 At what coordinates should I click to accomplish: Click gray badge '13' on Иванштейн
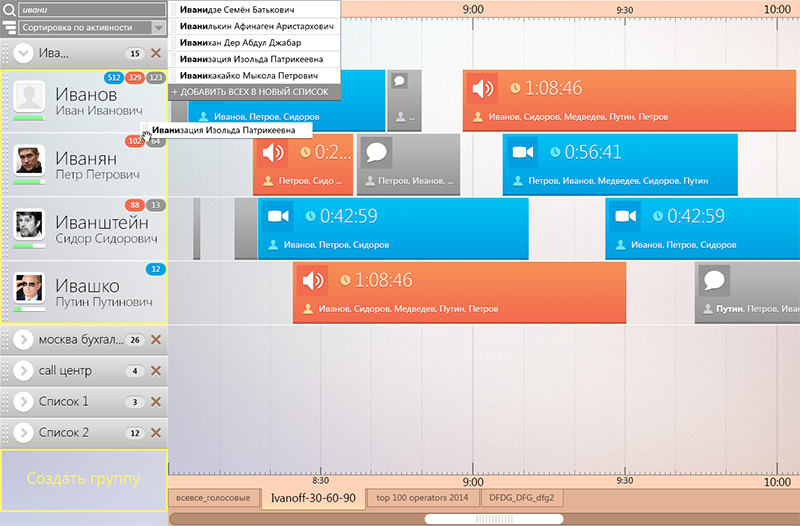pos(156,205)
